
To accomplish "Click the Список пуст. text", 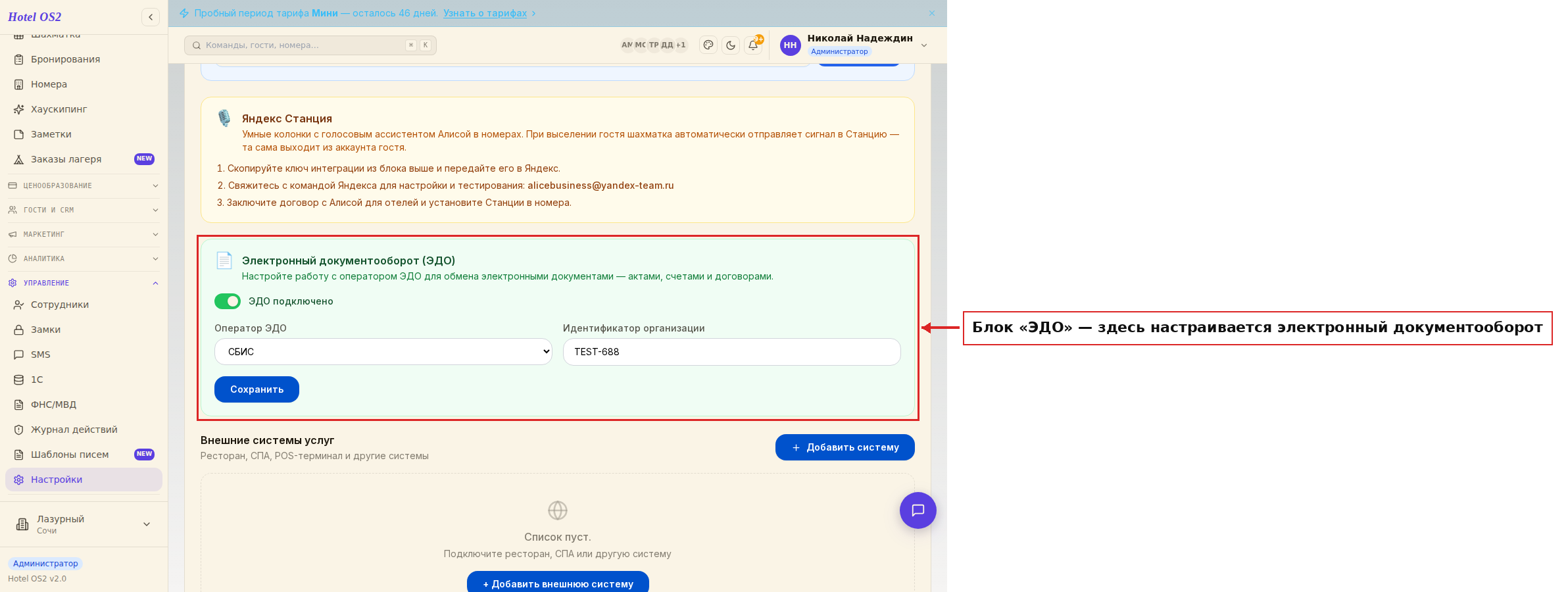I will pos(558,537).
